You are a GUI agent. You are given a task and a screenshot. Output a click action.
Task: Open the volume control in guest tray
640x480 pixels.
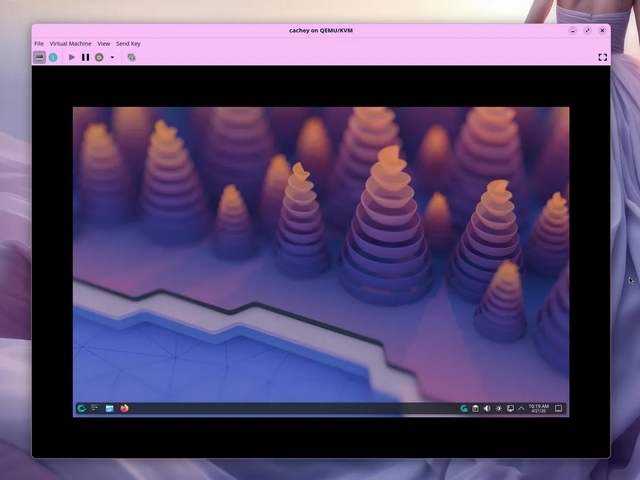click(x=487, y=408)
